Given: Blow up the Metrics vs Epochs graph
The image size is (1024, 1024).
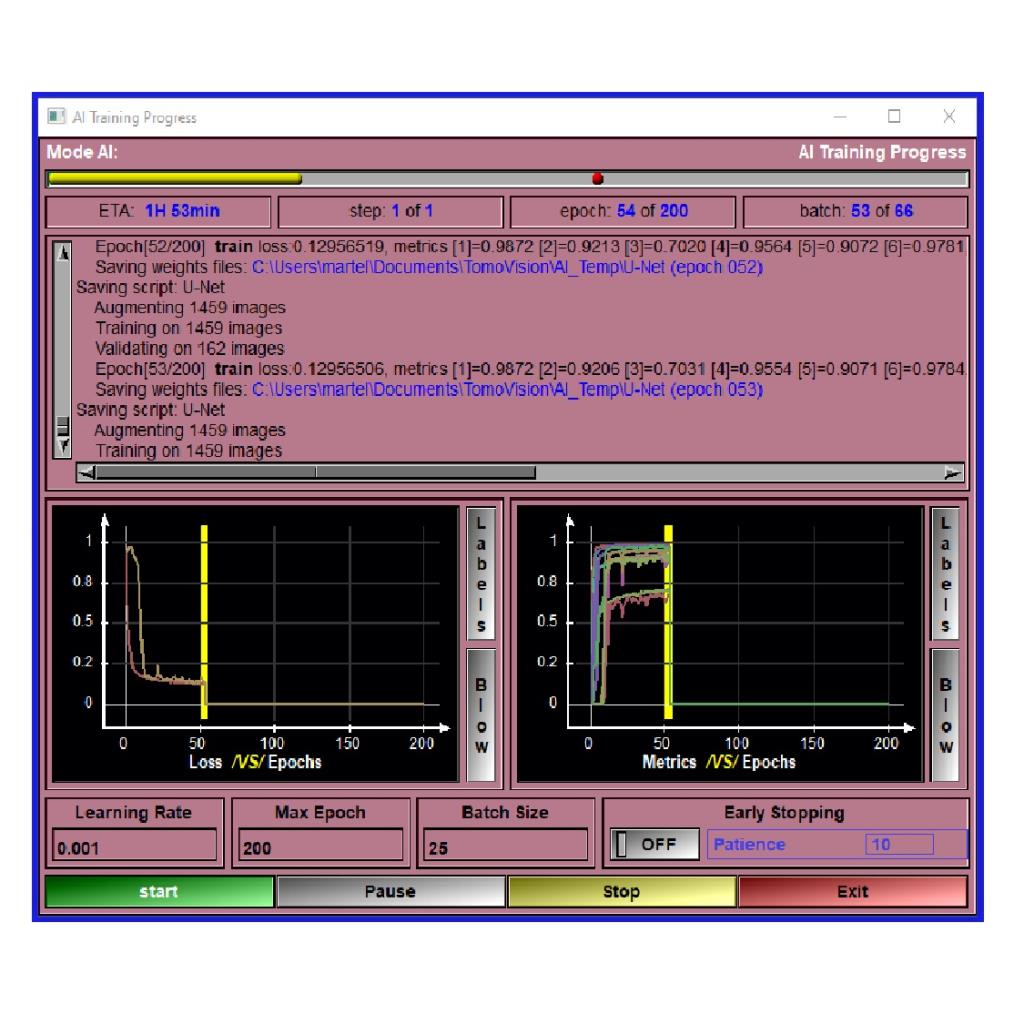Looking at the screenshot, I should (945, 714).
